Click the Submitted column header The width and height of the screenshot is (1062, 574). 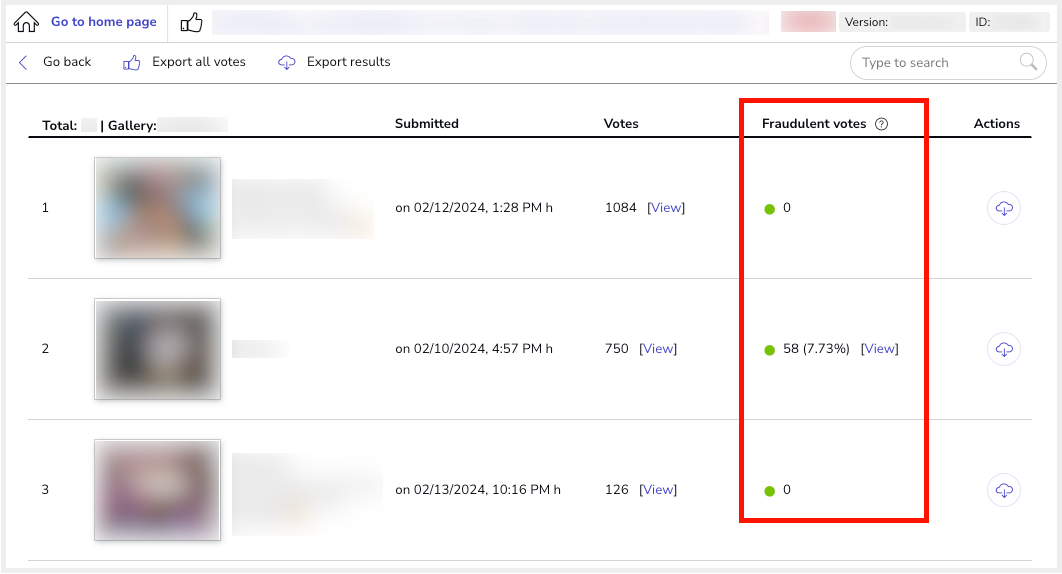427,123
